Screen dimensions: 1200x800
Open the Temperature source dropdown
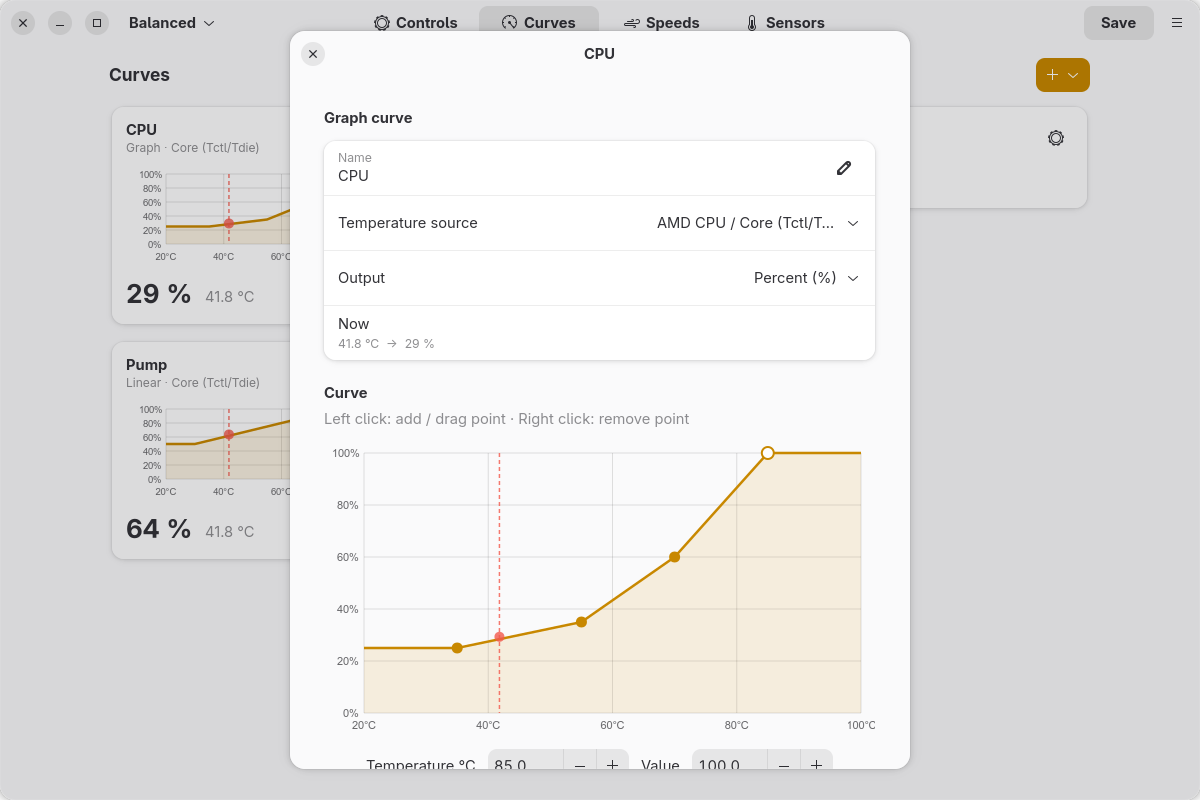tap(599, 223)
